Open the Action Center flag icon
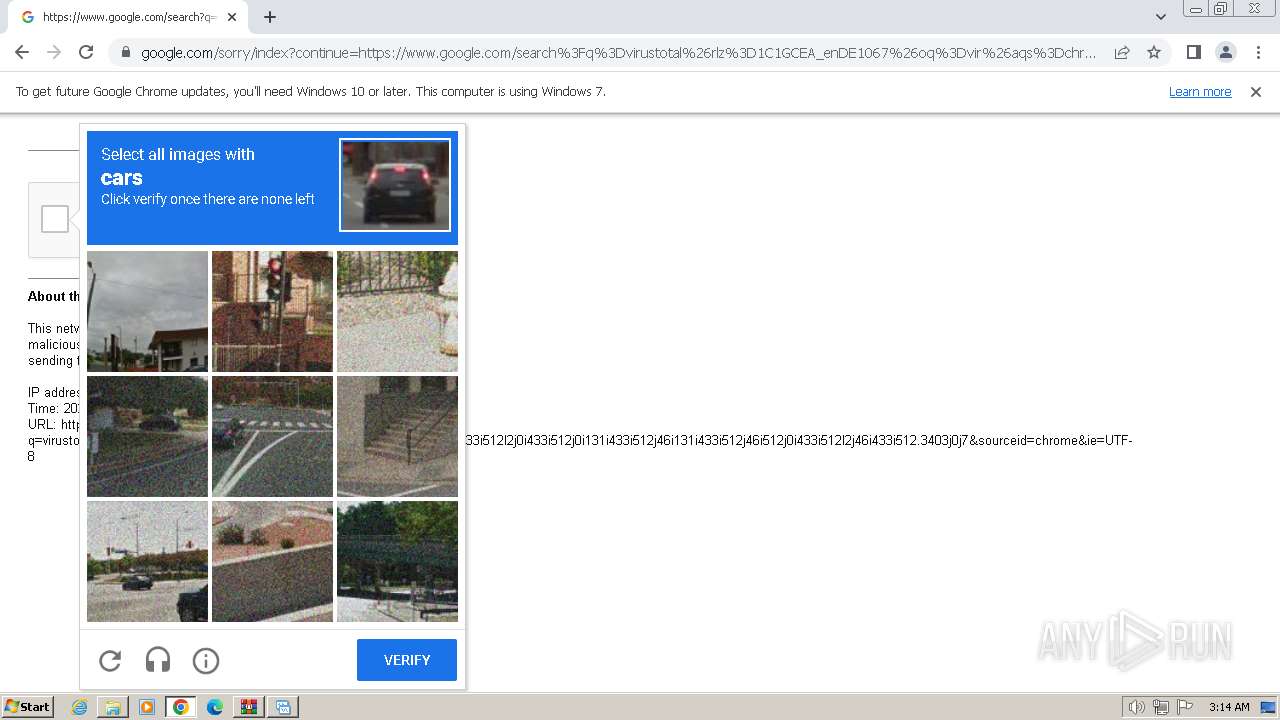The width and height of the screenshot is (1280, 720). pyautogui.click(x=1185, y=707)
